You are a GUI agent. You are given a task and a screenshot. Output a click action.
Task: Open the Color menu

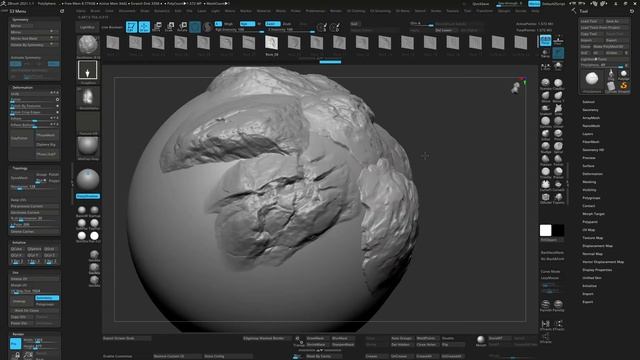click(x=109, y=11)
